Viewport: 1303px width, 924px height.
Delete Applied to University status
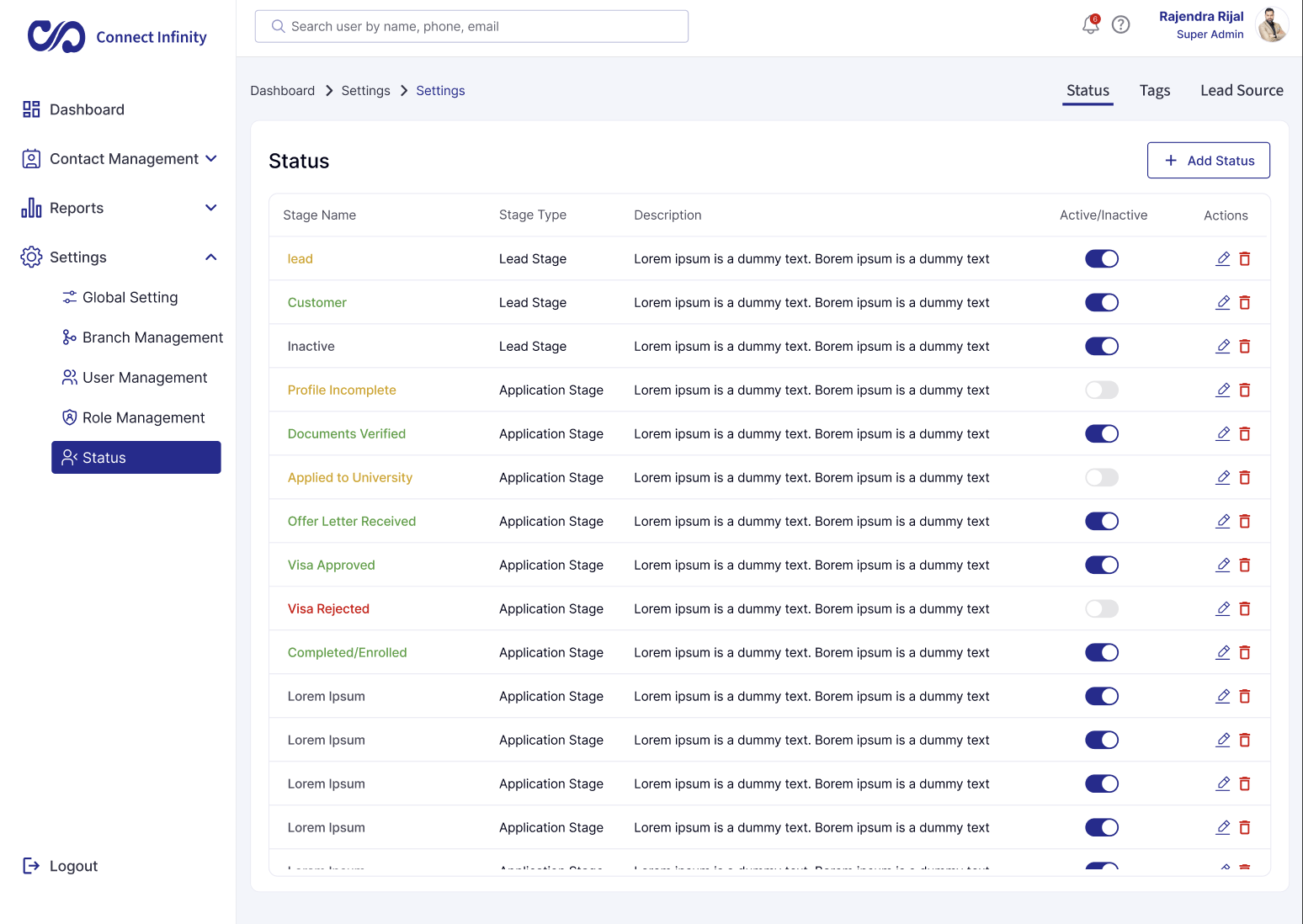pos(1245,477)
